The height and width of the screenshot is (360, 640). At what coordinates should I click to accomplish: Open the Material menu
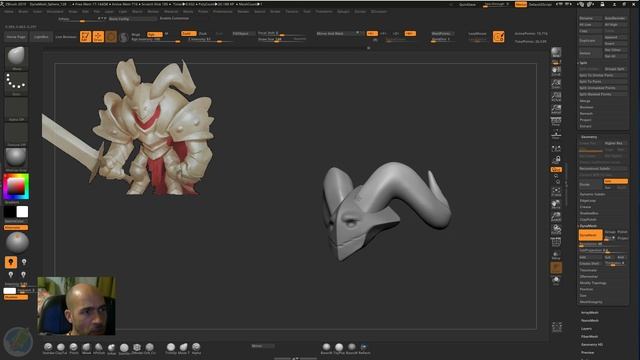tap(171, 12)
